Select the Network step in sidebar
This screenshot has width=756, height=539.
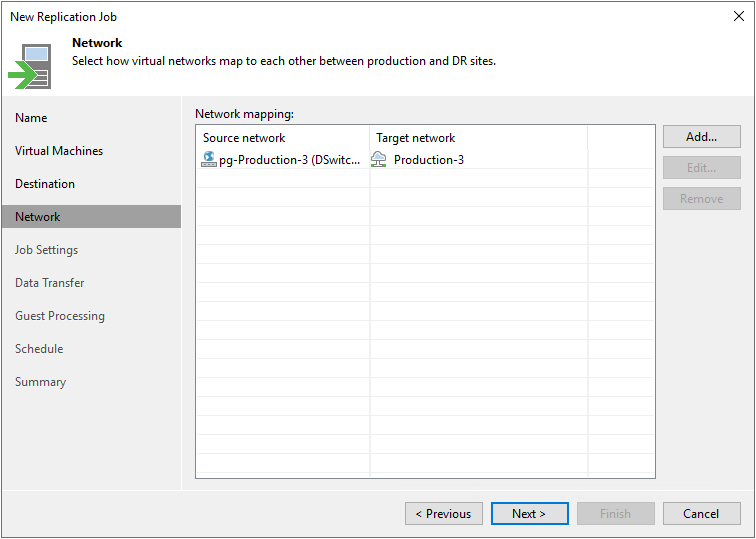click(x=38, y=217)
